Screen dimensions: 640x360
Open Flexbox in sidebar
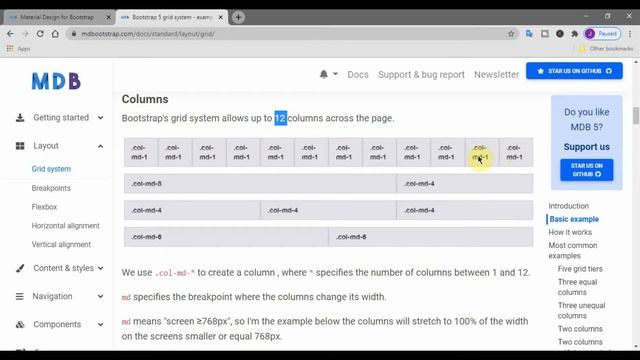coord(44,207)
